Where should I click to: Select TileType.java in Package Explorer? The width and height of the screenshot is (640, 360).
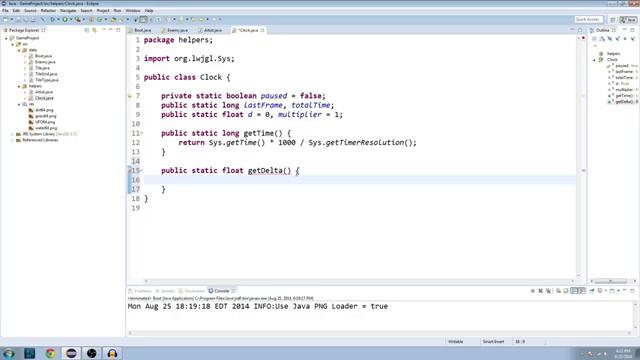click(47, 80)
